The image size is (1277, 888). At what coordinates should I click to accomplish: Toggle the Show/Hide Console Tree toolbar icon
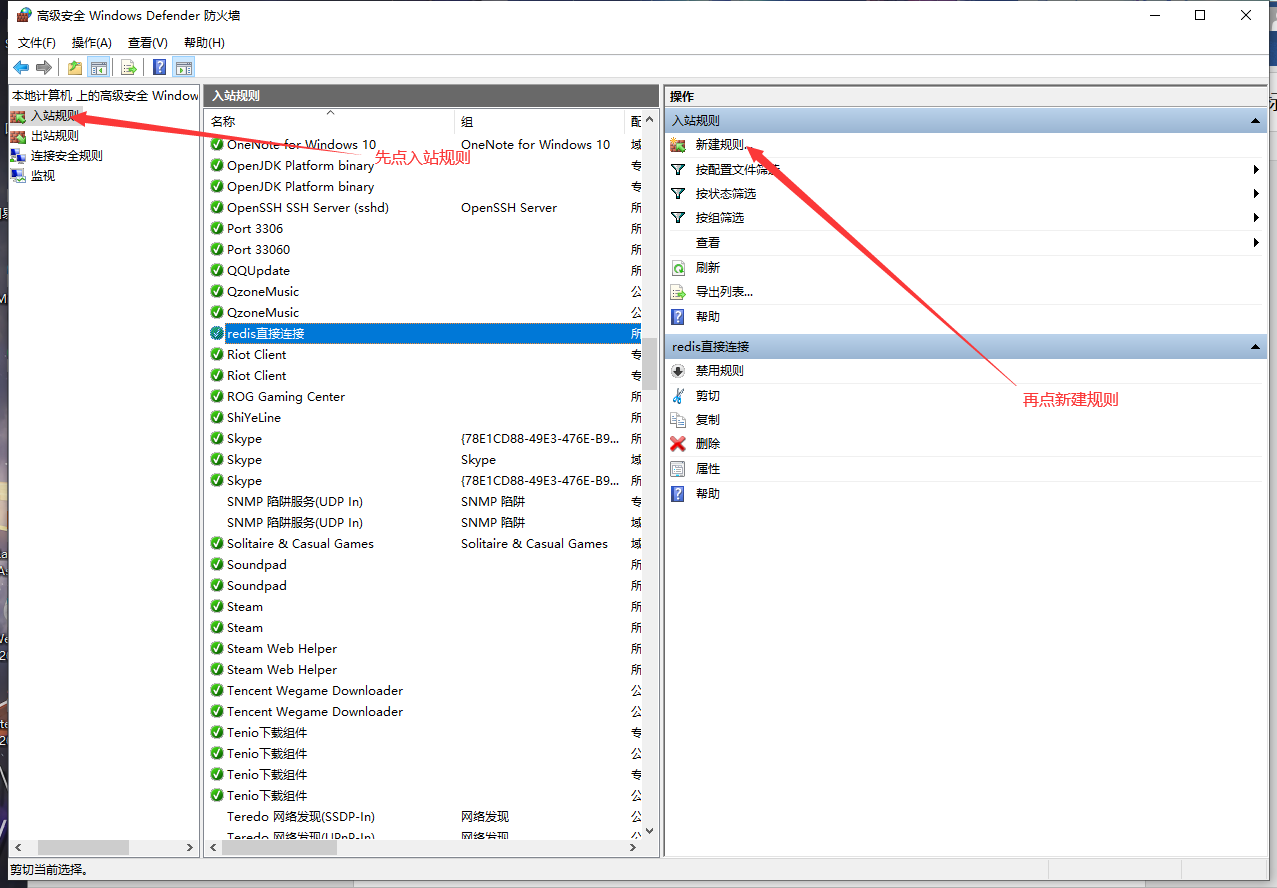(99, 67)
